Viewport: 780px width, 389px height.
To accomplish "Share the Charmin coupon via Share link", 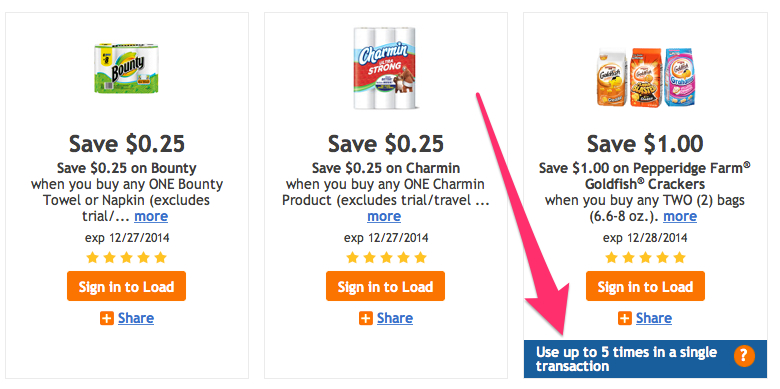I will coord(395,318).
